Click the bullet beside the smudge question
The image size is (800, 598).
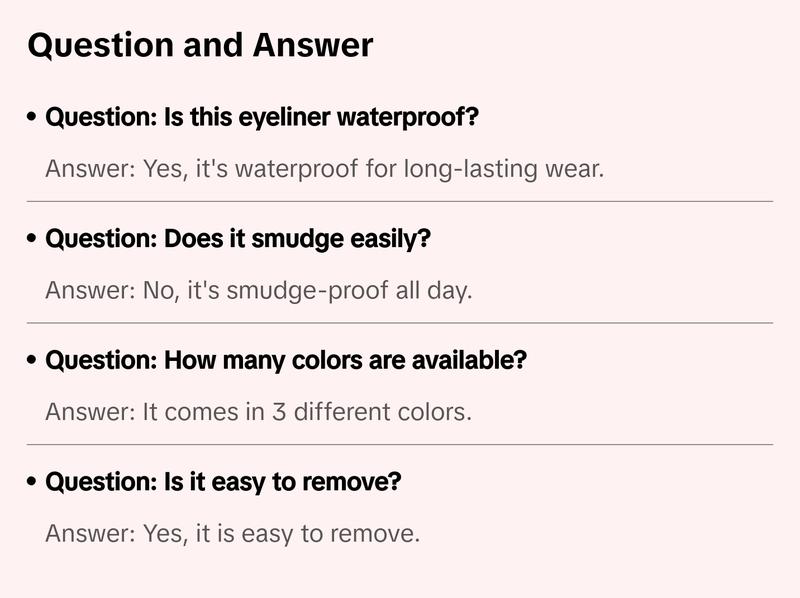pyautogui.click(x=33, y=240)
